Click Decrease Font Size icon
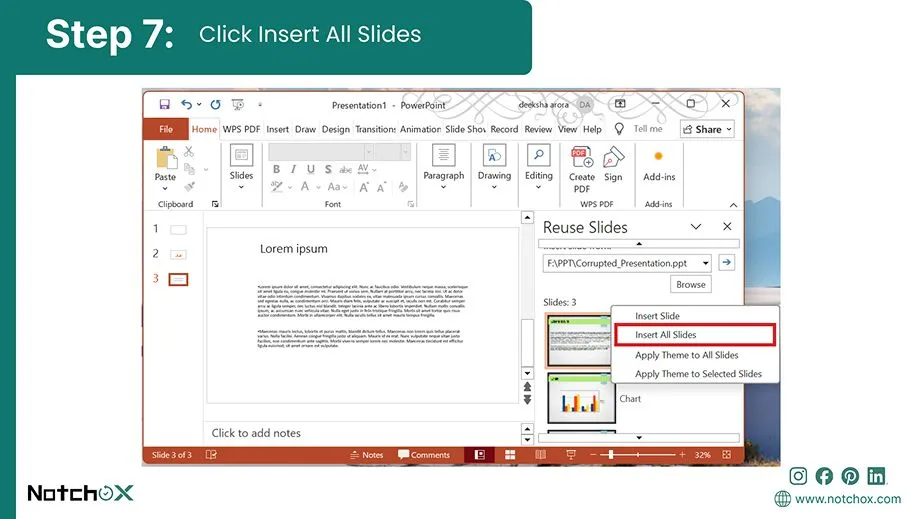Image resolution: width=922 pixels, height=519 pixels. pos(382,187)
